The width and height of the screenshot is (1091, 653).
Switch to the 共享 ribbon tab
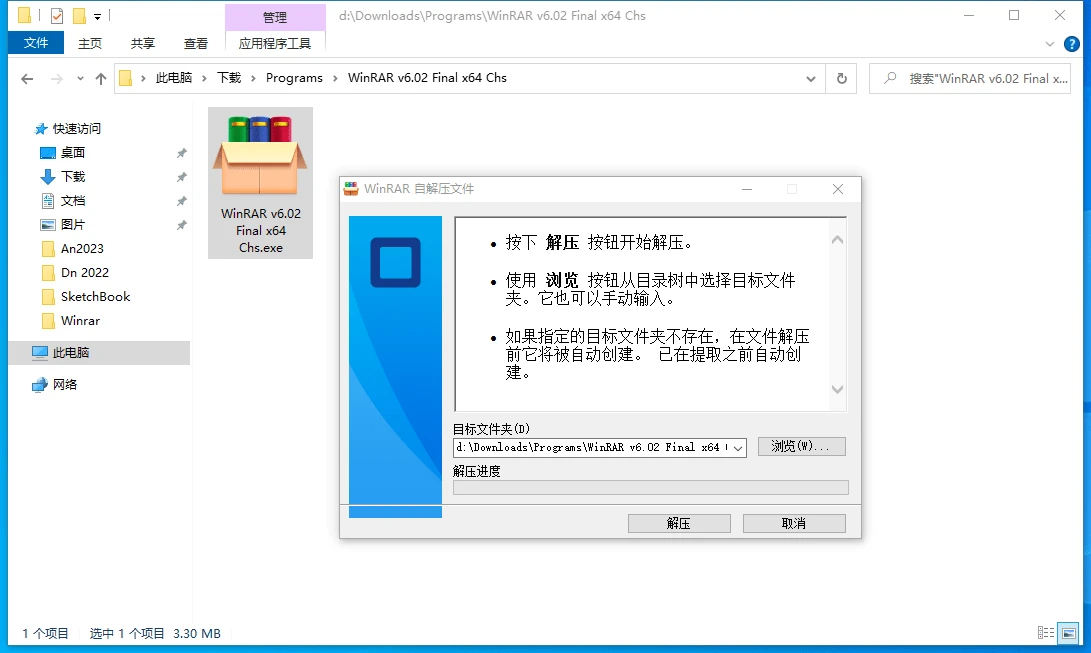143,43
